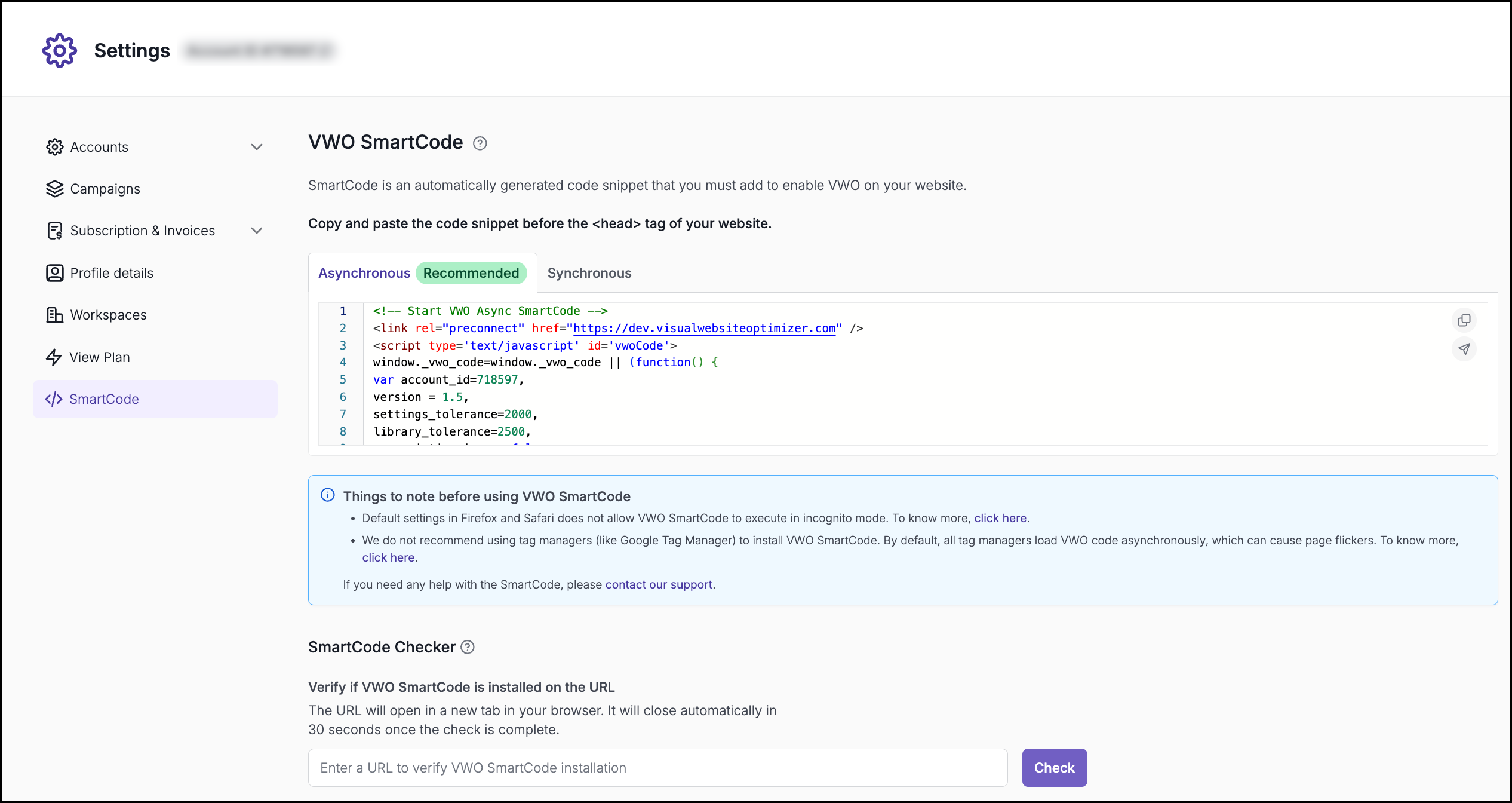Click the SmartCode code brackets icon
Screen dimensions: 1512x803
pyautogui.click(x=54, y=399)
